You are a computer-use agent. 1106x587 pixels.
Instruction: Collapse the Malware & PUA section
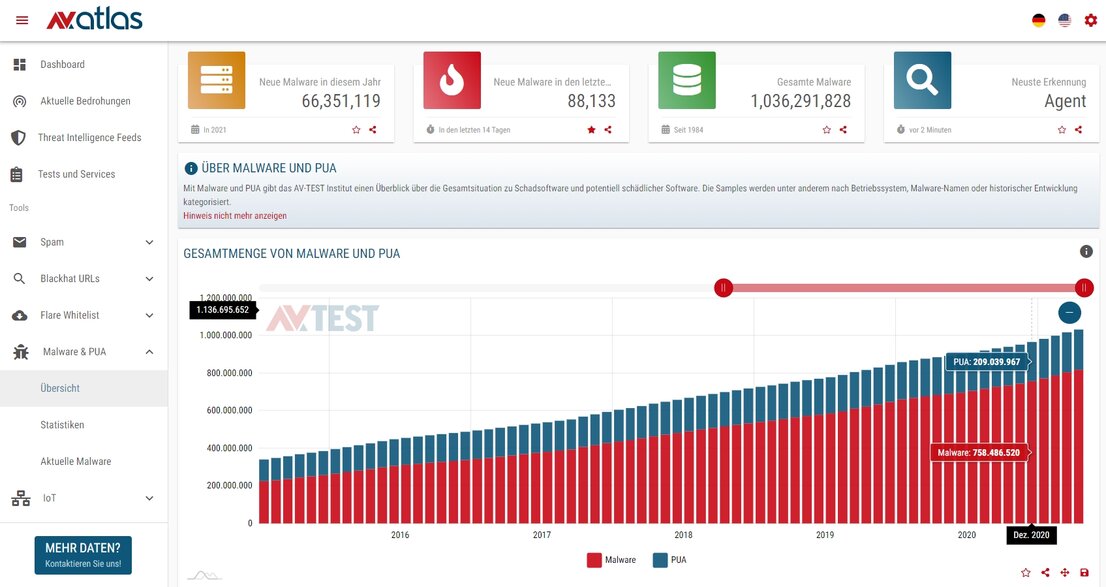(x=150, y=351)
